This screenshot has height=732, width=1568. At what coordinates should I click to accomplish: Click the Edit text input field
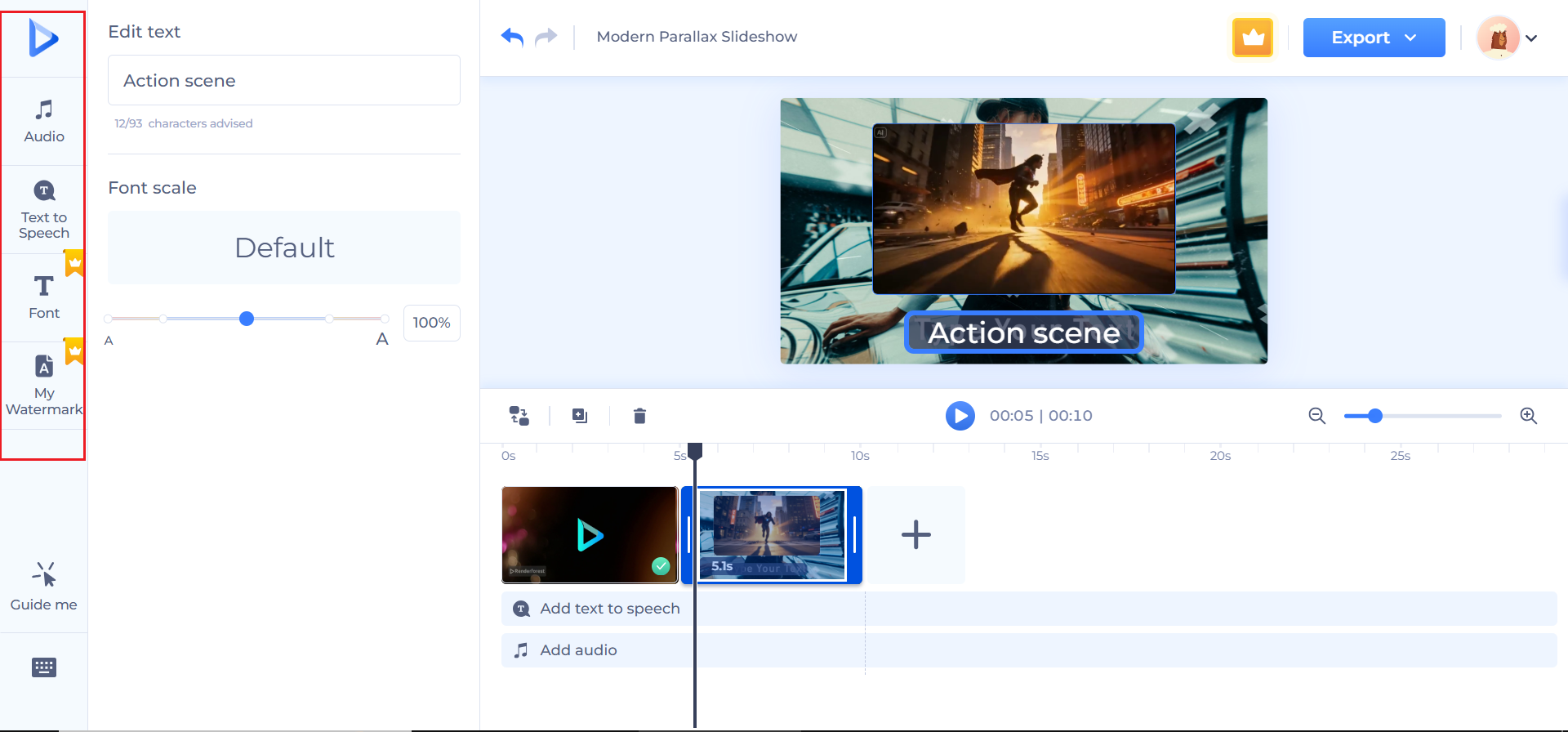coord(283,80)
